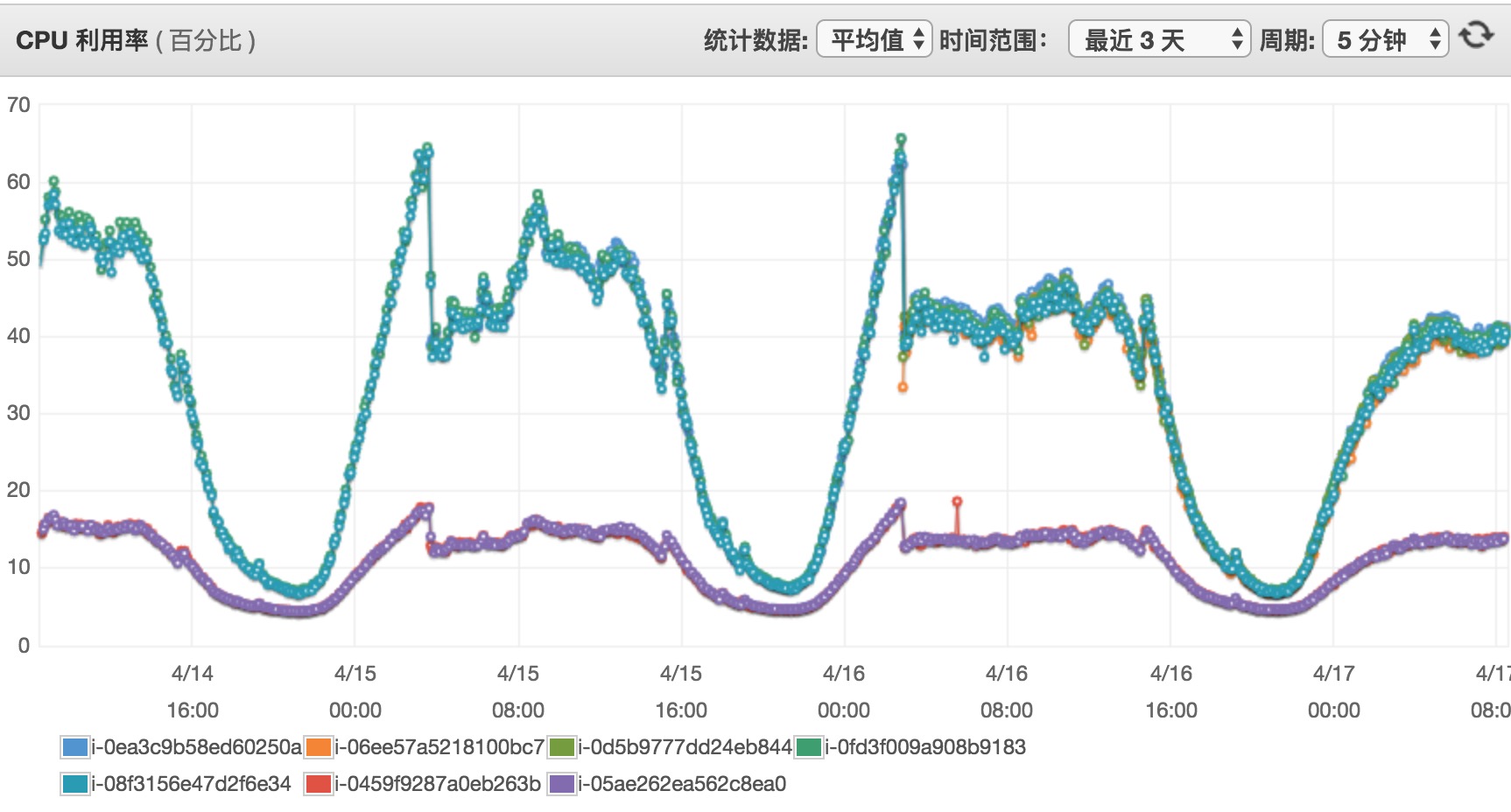The height and width of the screenshot is (812, 1511).
Task: Click the refresh icon in header
Action: [1476, 36]
